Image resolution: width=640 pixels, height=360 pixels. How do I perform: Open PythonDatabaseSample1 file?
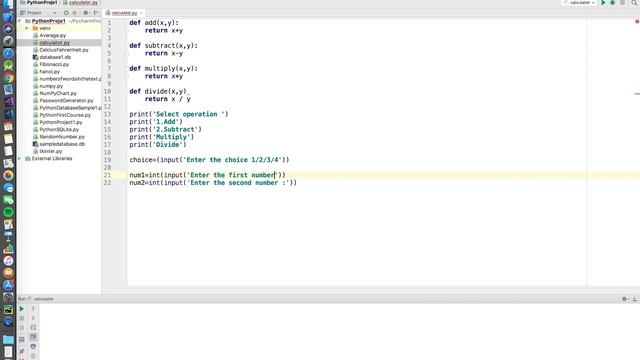(70, 108)
